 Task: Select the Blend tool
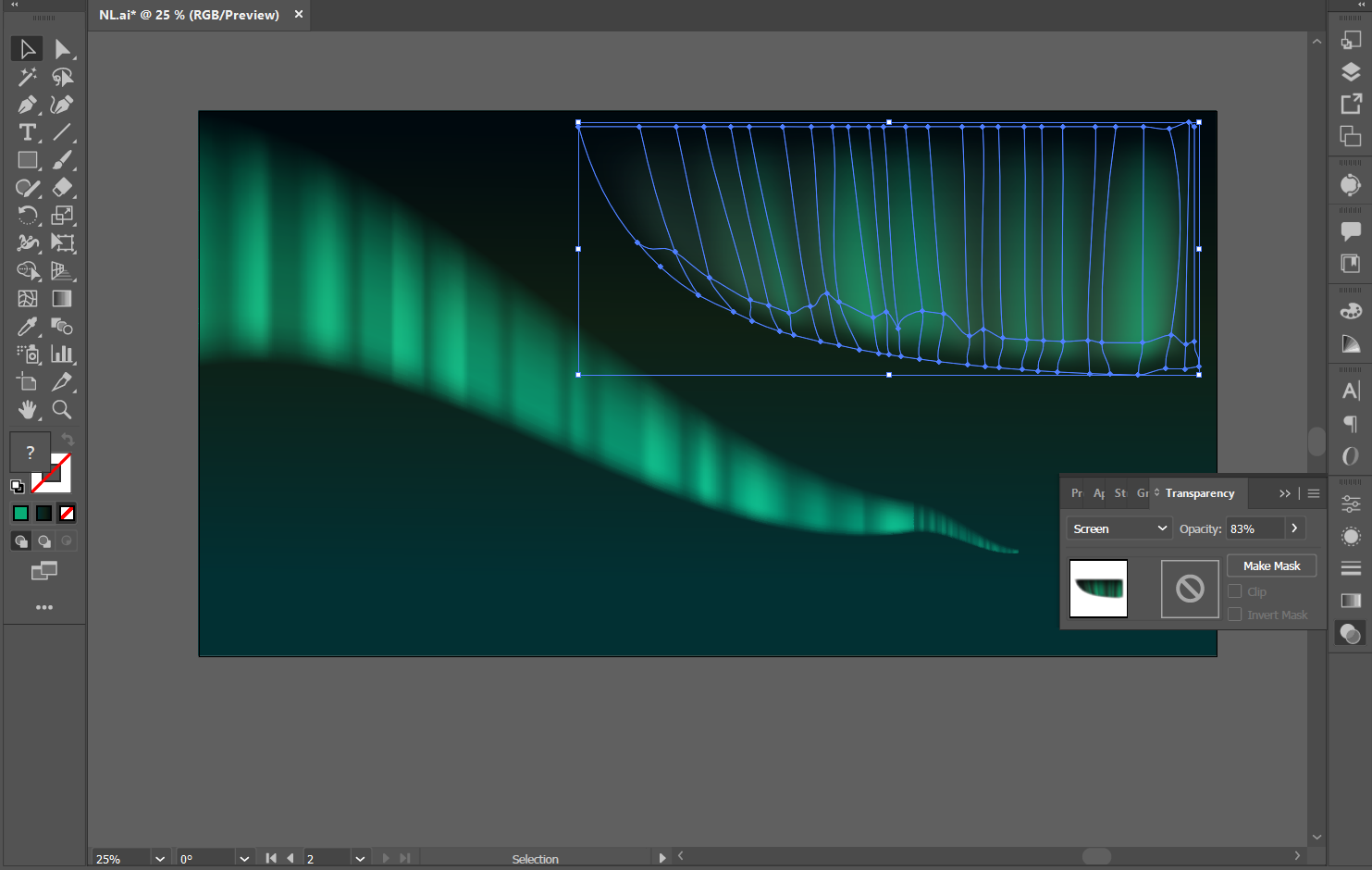(x=62, y=327)
